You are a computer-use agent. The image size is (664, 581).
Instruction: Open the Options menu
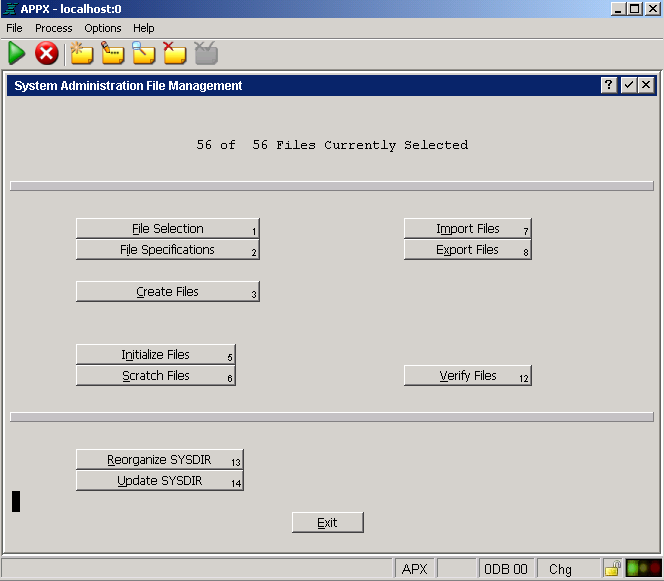point(103,28)
